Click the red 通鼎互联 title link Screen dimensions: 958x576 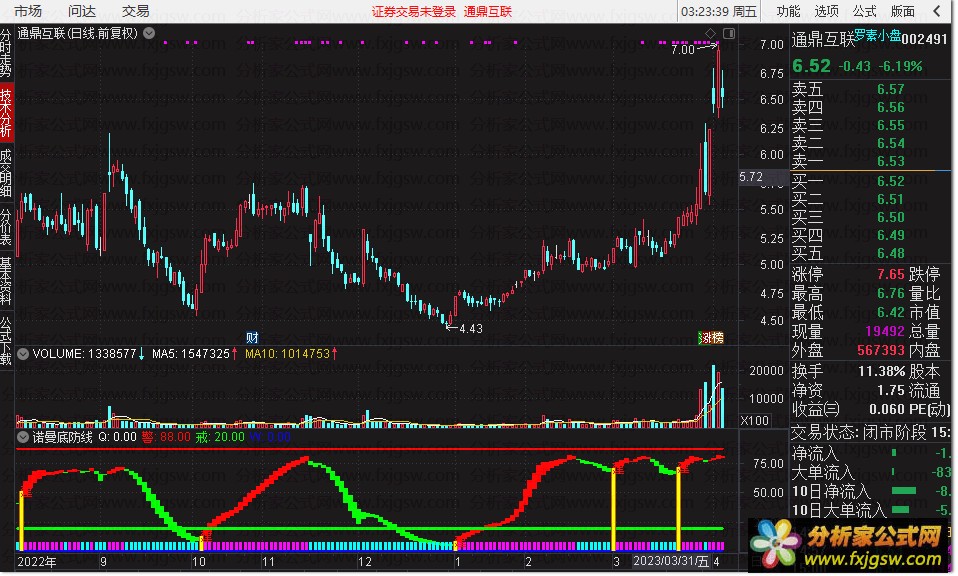(488, 11)
